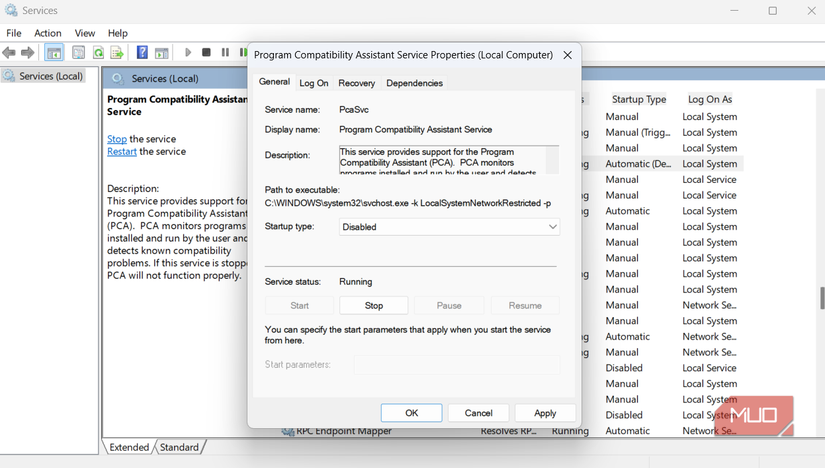Switch to the Recovery tab
The height and width of the screenshot is (468, 825).
click(357, 83)
